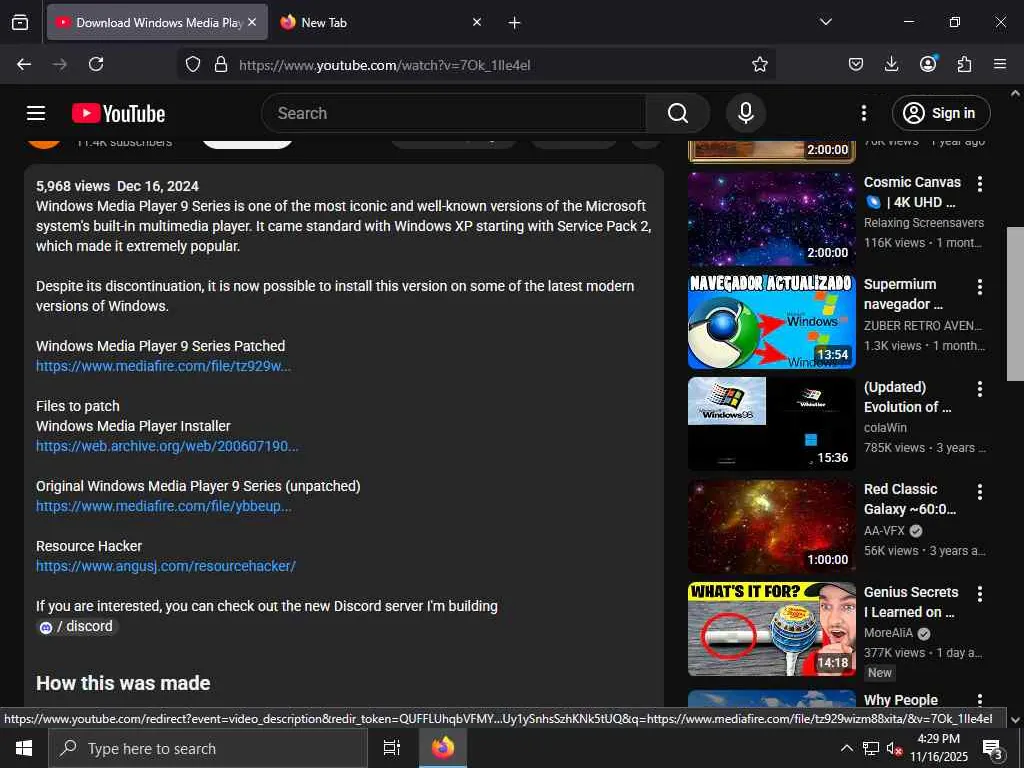Open Firefox account icon

(928, 64)
